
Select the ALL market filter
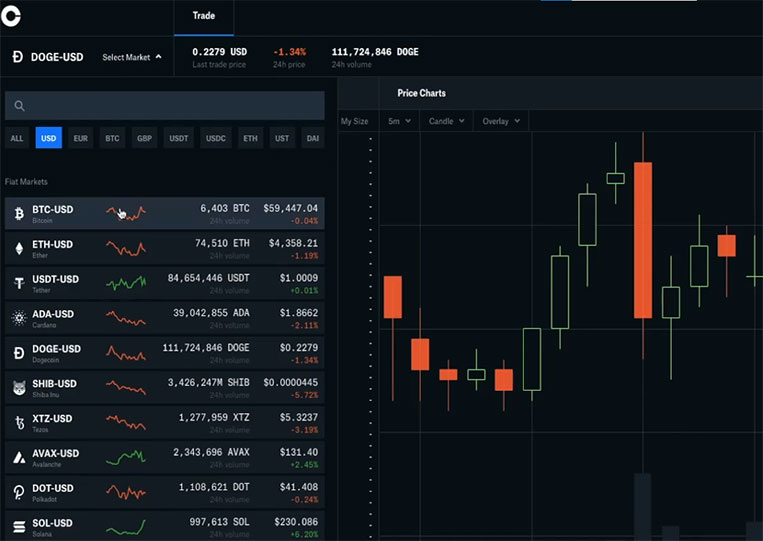17,138
